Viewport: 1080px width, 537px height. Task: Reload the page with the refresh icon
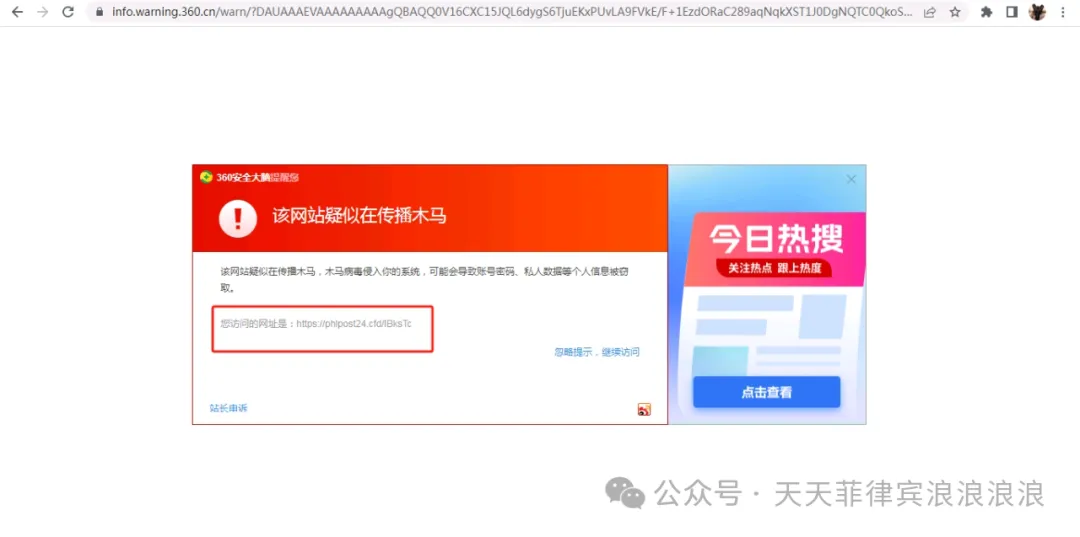[x=68, y=12]
